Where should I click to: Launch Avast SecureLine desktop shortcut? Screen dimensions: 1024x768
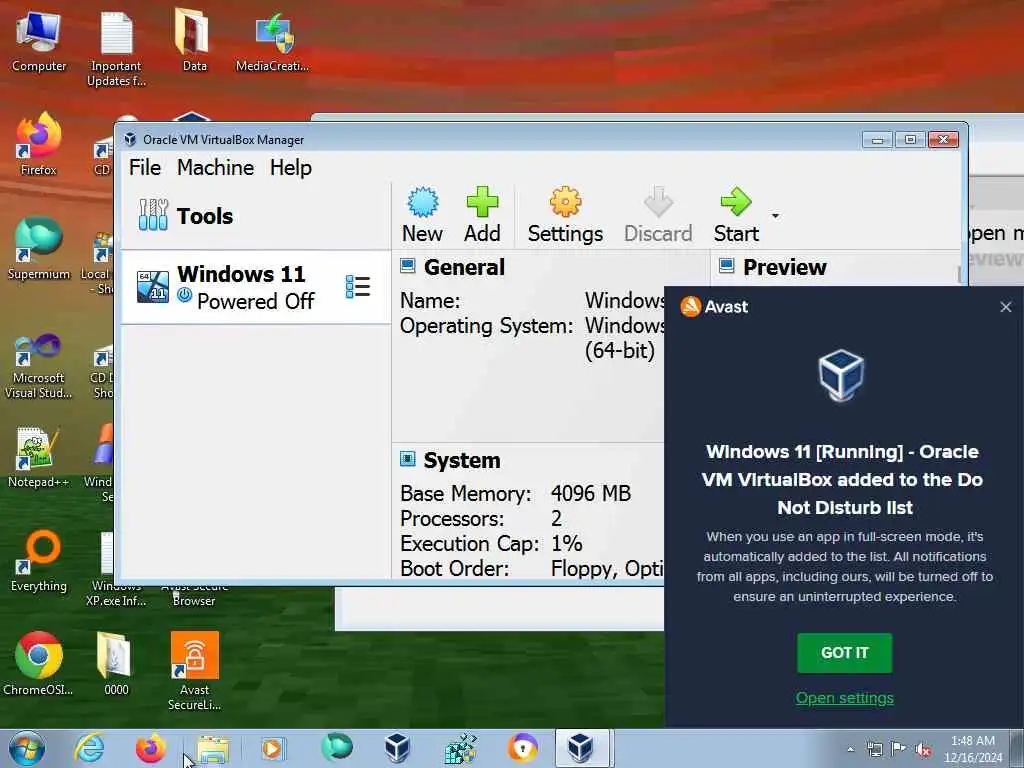[x=195, y=671]
